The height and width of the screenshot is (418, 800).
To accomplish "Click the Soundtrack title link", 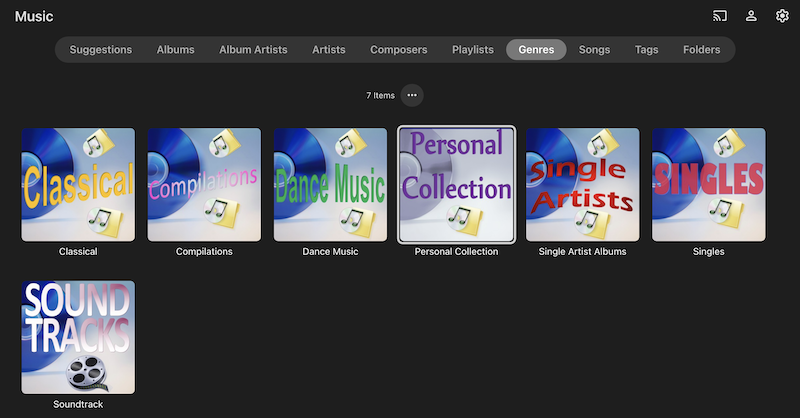I will pyautogui.click(x=78, y=404).
